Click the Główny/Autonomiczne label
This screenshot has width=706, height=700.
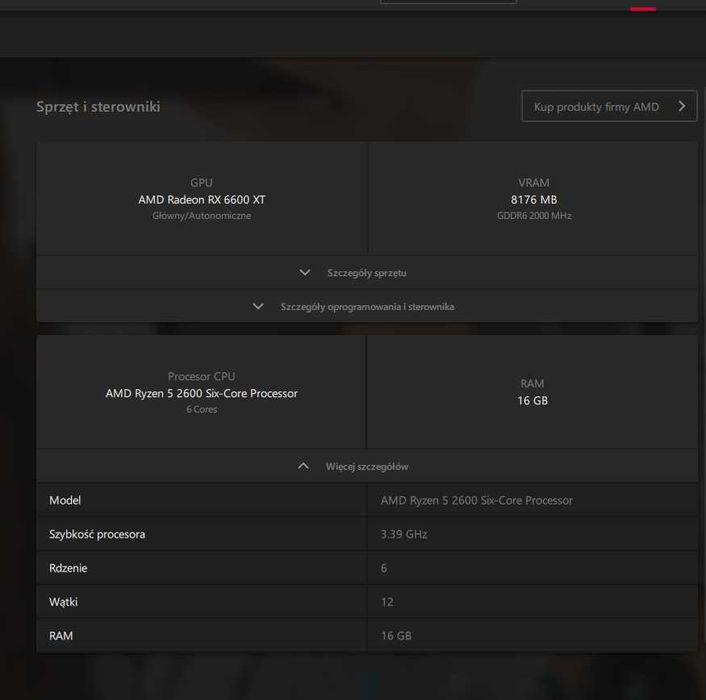(202, 216)
